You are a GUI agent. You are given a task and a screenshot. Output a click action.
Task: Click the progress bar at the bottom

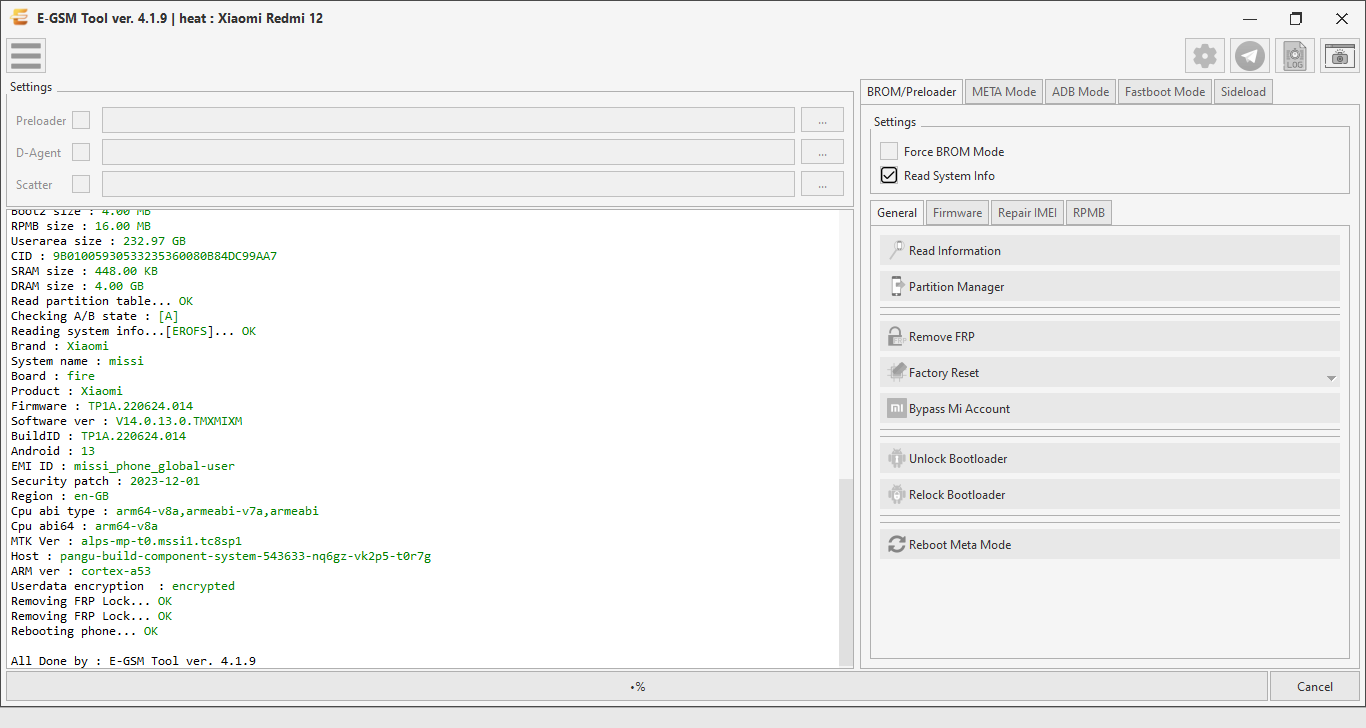(637, 686)
